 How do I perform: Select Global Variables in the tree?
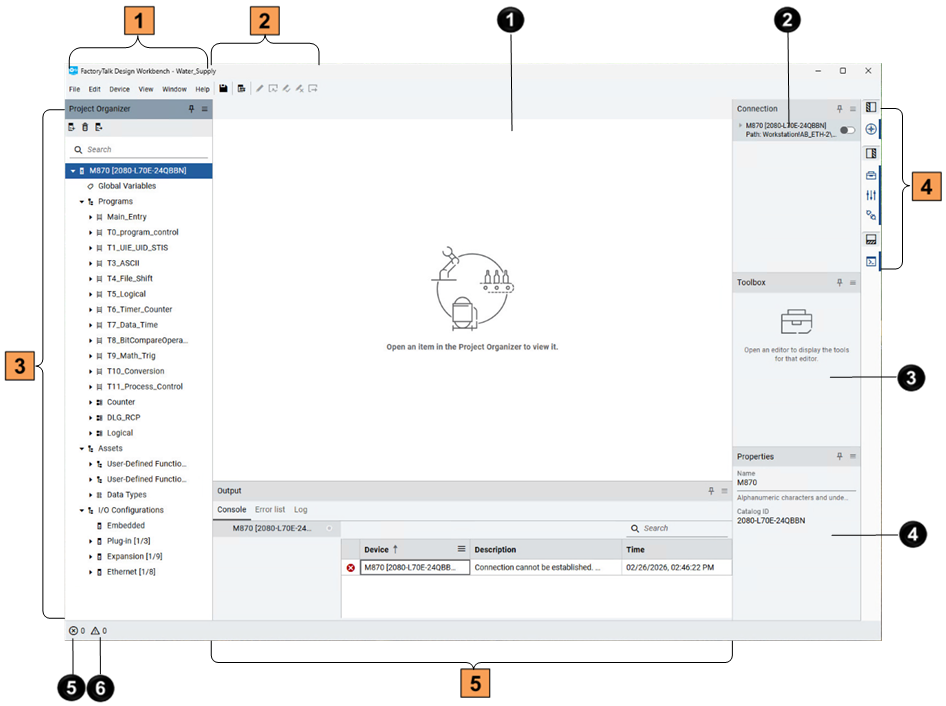(x=127, y=186)
